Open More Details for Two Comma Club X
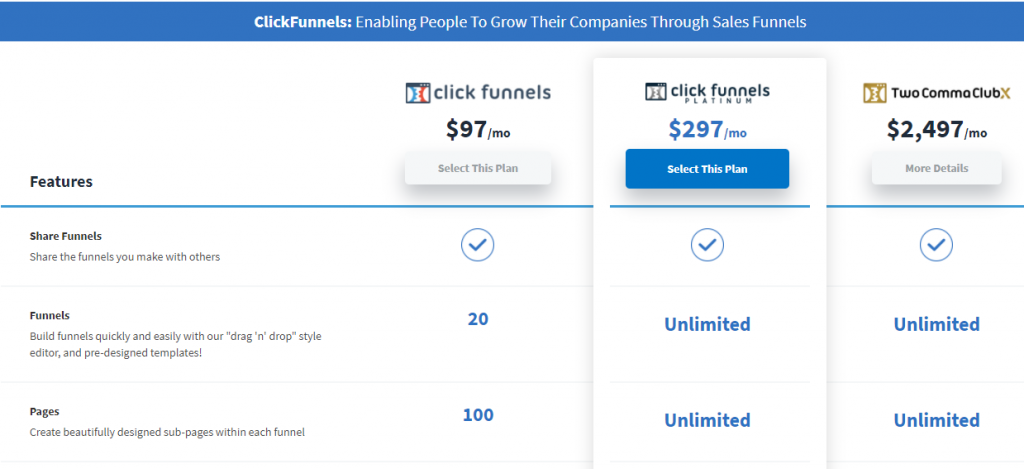This screenshot has height=469, width=1024. [x=936, y=169]
